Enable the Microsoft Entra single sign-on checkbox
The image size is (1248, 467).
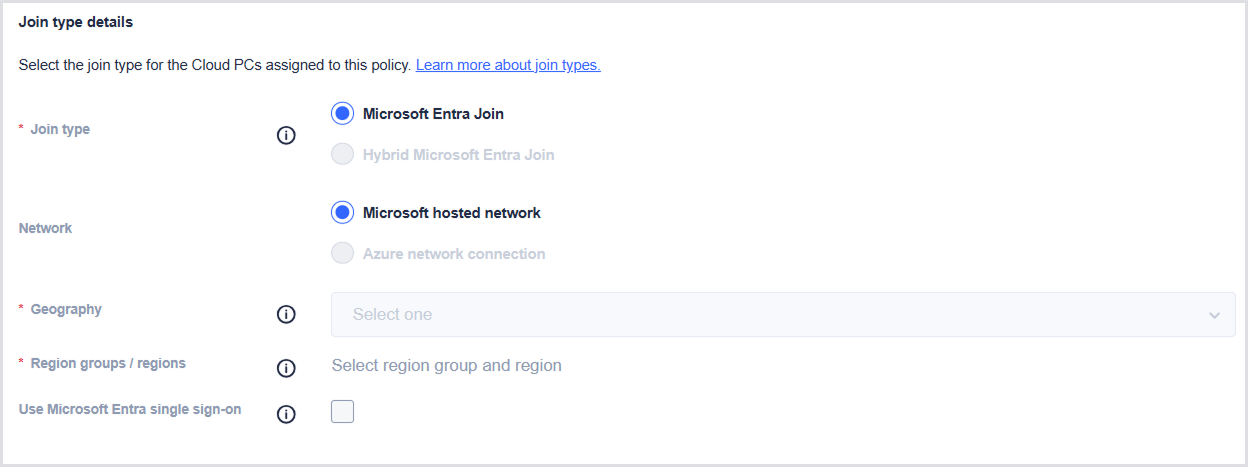pyautogui.click(x=343, y=411)
